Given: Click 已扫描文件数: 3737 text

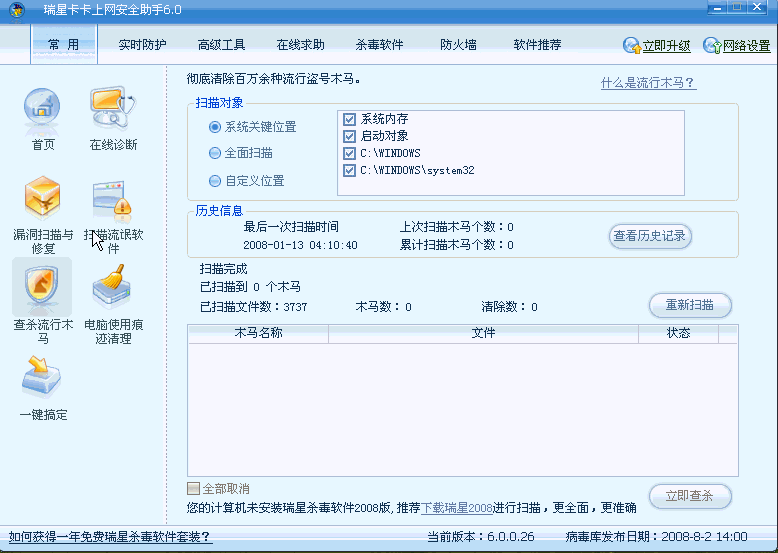Looking at the screenshot, I should (x=254, y=307).
